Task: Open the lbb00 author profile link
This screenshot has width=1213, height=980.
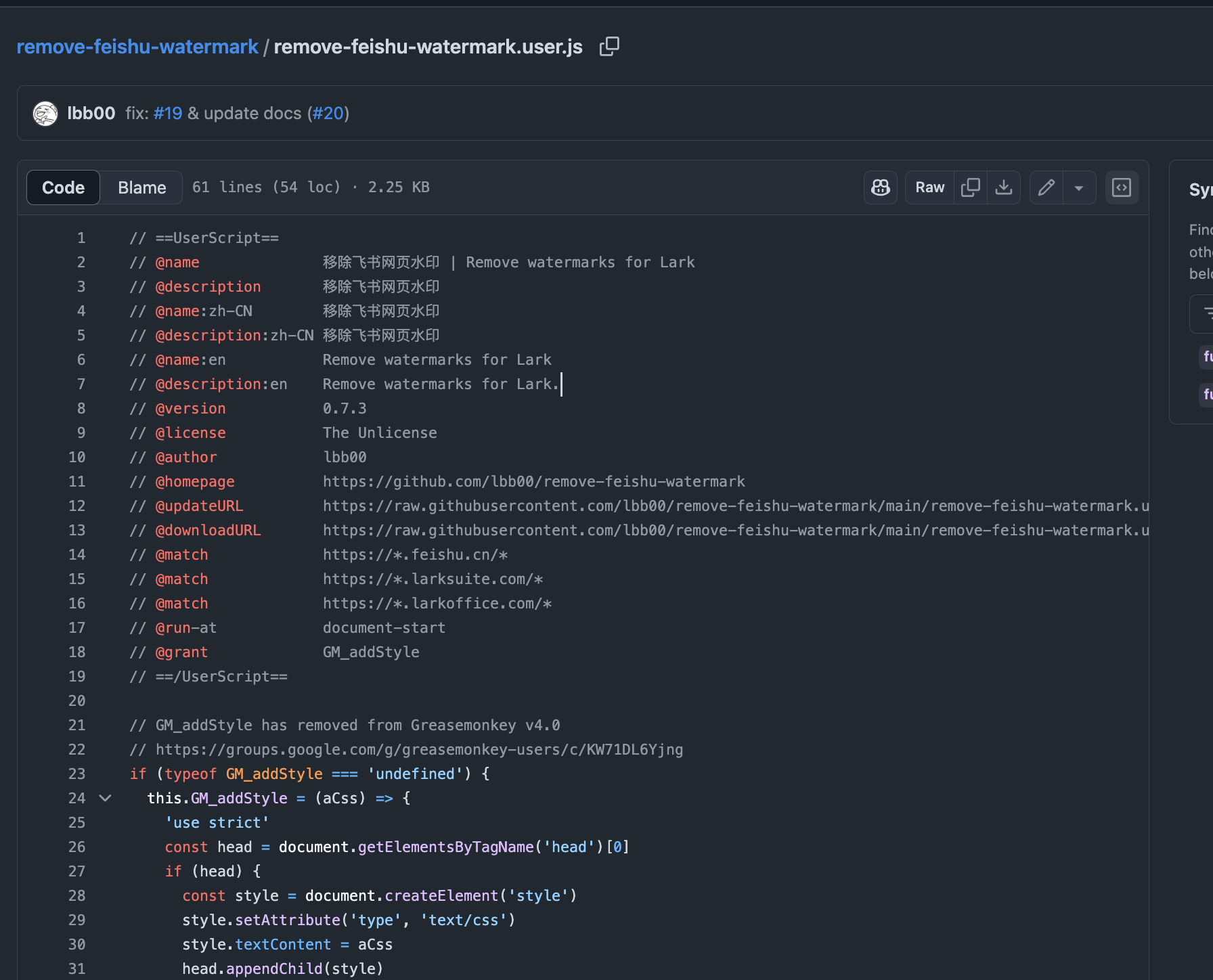Action: pyautogui.click(x=91, y=114)
